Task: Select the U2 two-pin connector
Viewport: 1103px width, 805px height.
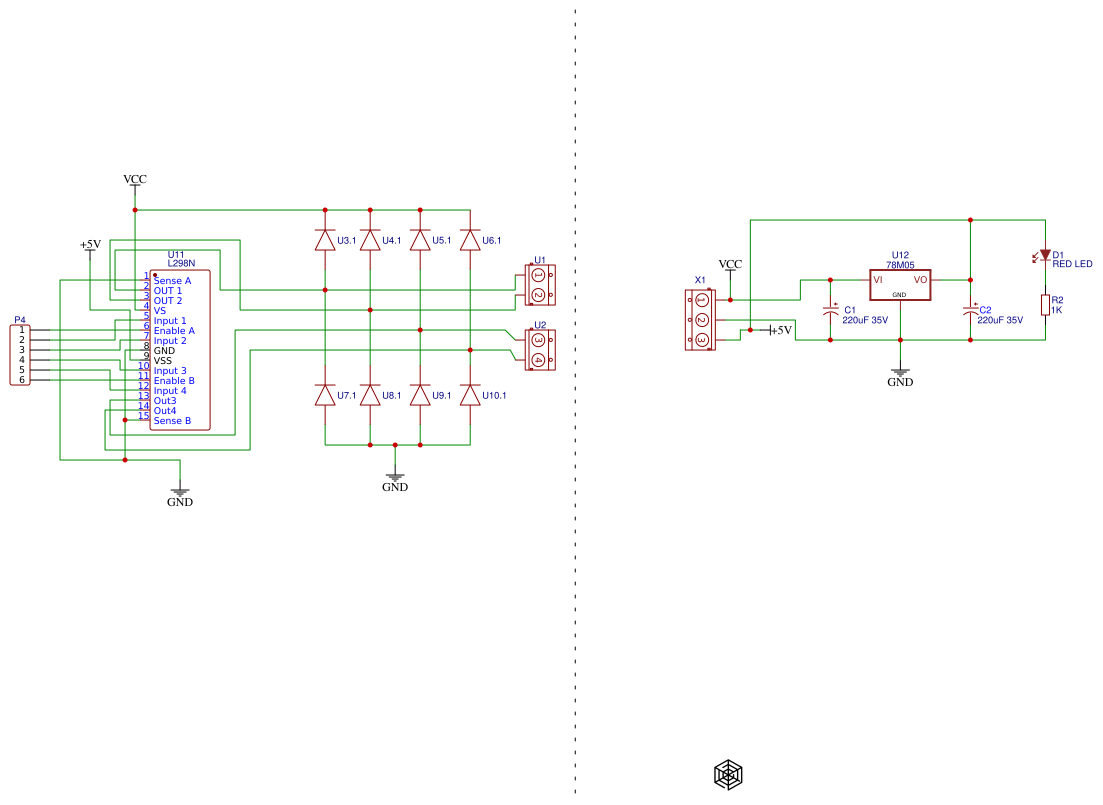Action: tap(539, 350)
